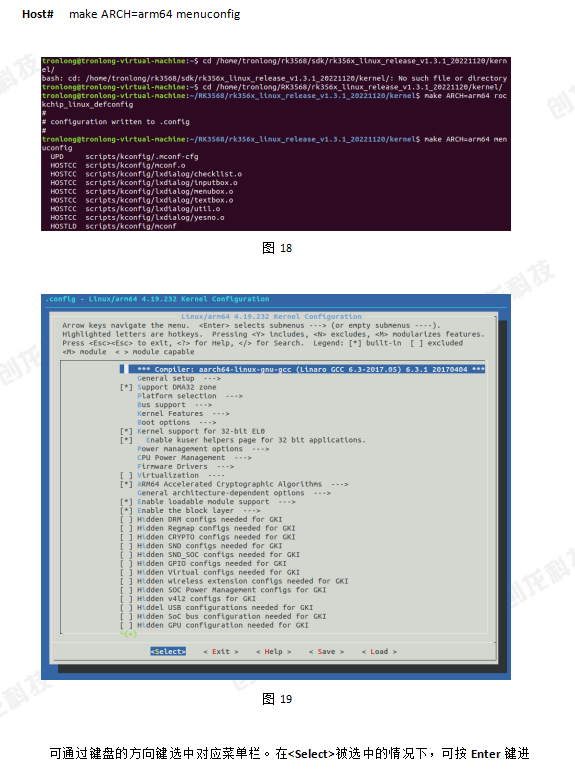
Task: Click the Help button
Action: (273, 652)
